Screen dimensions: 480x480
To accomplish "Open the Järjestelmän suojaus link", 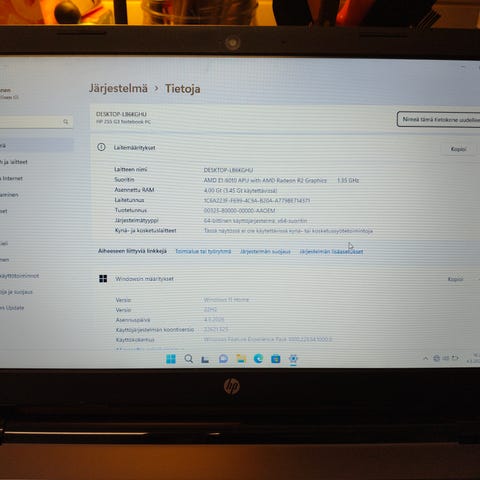I will coord(265,252).
